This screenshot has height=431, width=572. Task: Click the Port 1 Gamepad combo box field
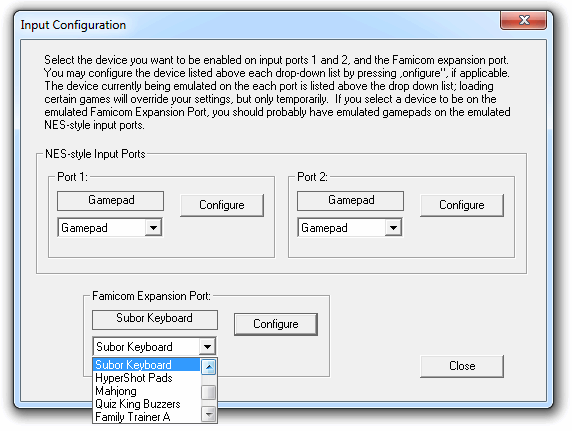click(110, 228)
